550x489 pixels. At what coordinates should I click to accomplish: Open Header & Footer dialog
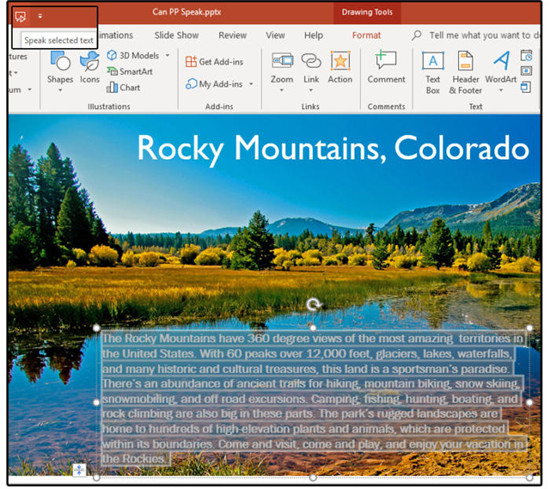pyautogui.click(x=465, y=72)
